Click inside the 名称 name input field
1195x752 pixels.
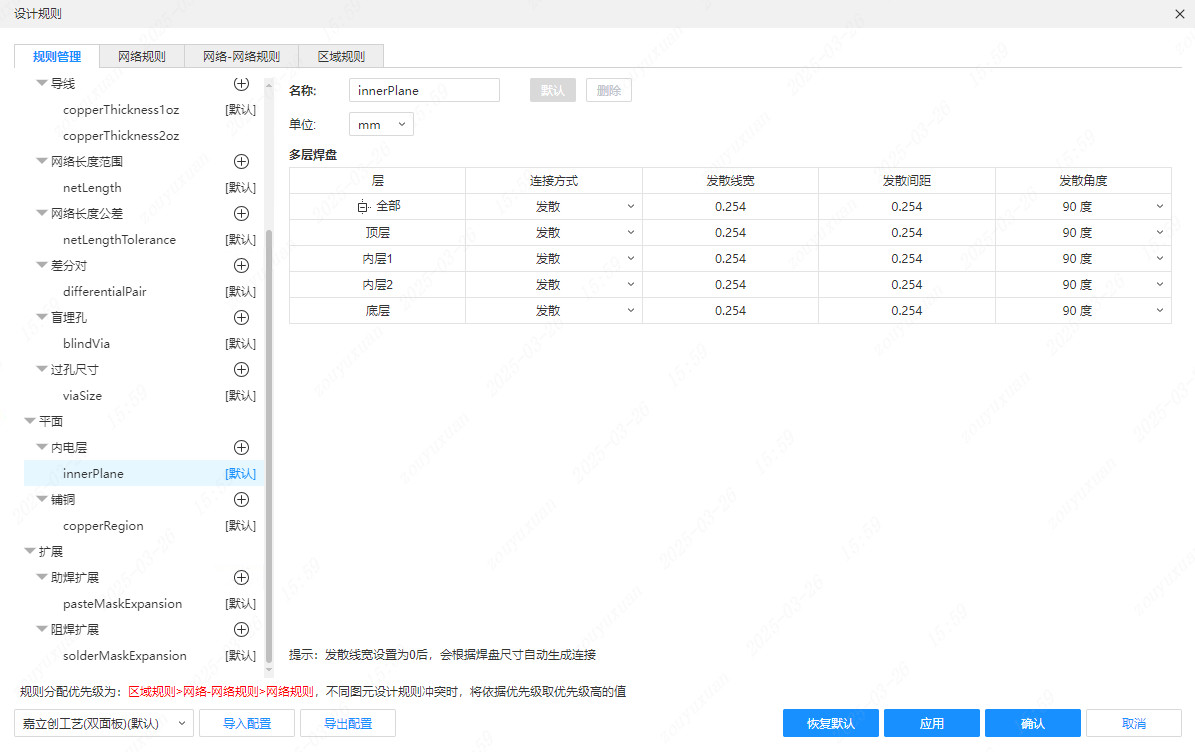(x=423, y=90)
